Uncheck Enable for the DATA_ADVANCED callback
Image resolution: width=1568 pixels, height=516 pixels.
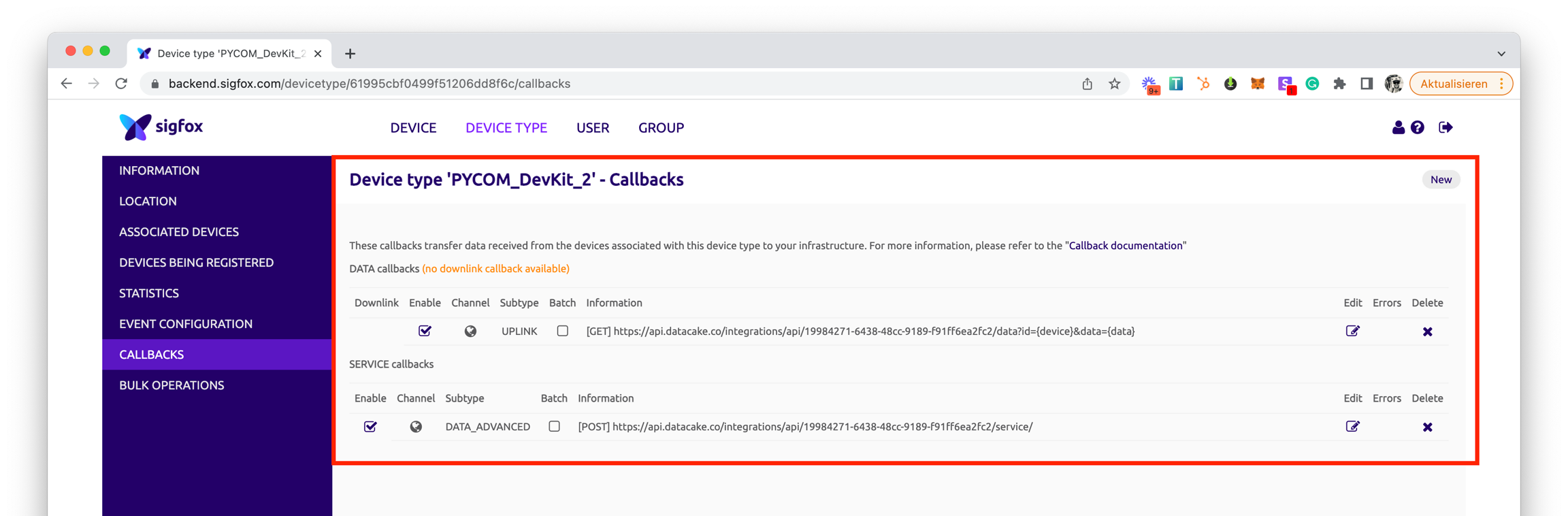(370, 427)
